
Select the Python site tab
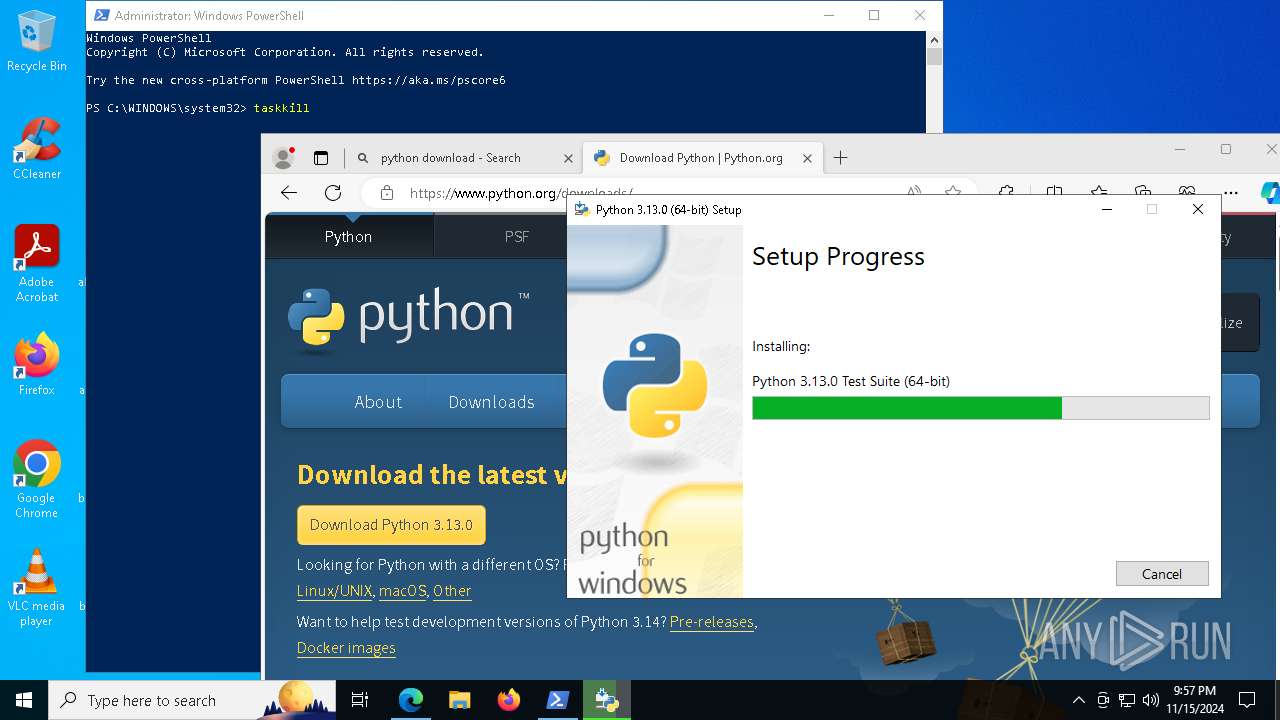pyautogui.click(x=348, y=237)
